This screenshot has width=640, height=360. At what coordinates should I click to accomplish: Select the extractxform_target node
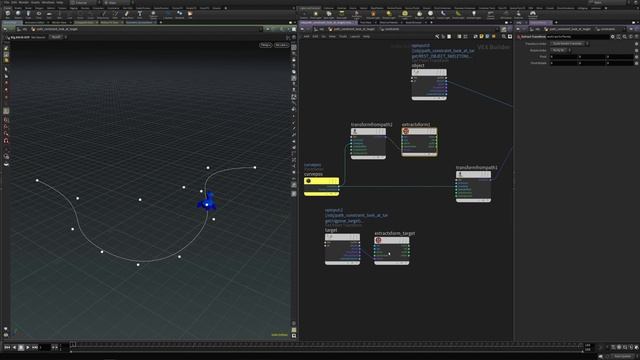pos(392,250)
